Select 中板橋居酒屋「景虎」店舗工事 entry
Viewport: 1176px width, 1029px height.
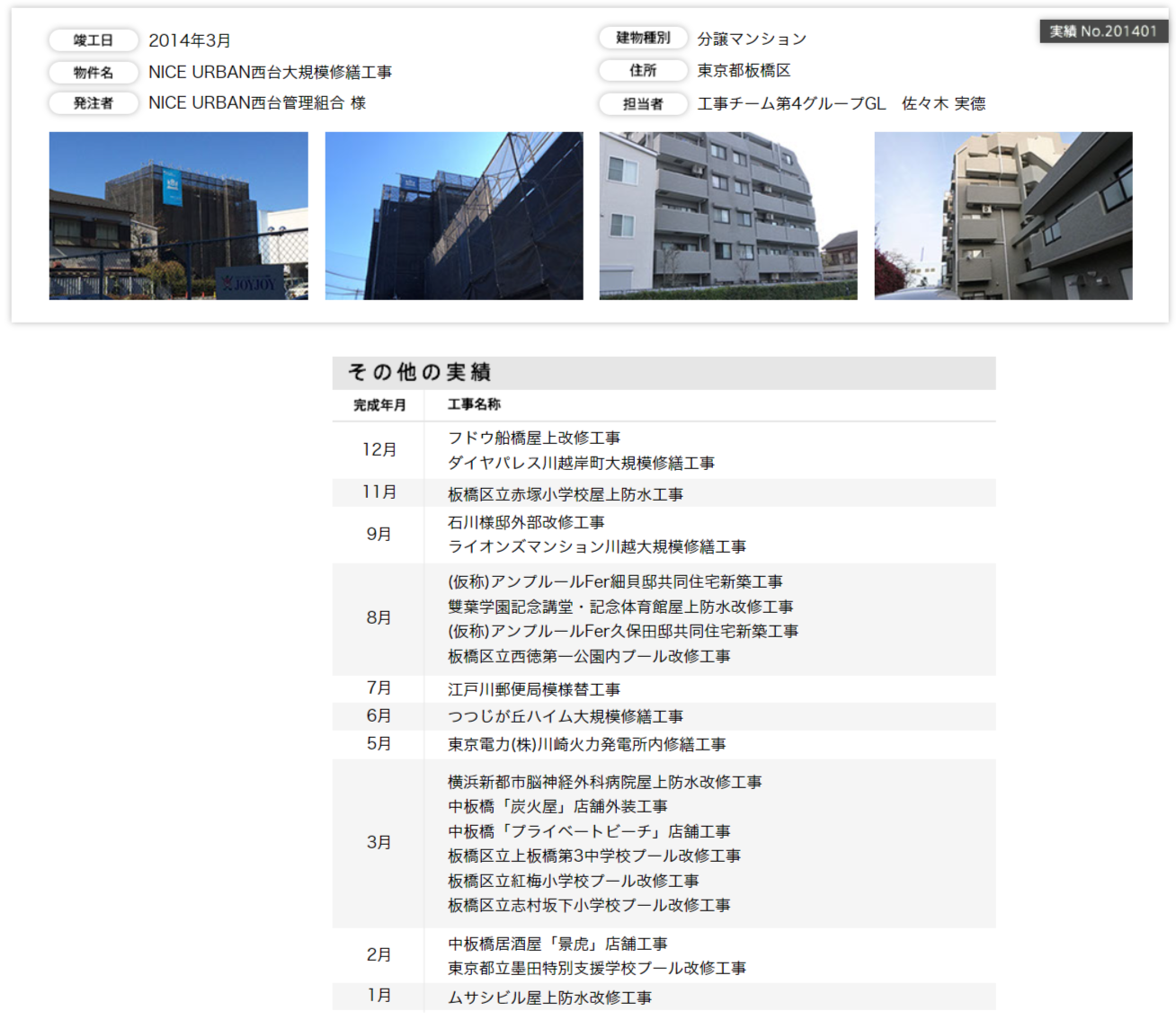(557, 944)
